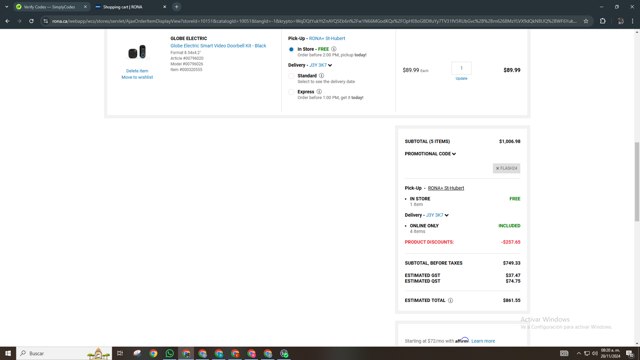The width and height of the screenshot is (640, 360).
Task: Restore down the Chrome window
Action: pyautogui.click(x=617, y=7)
